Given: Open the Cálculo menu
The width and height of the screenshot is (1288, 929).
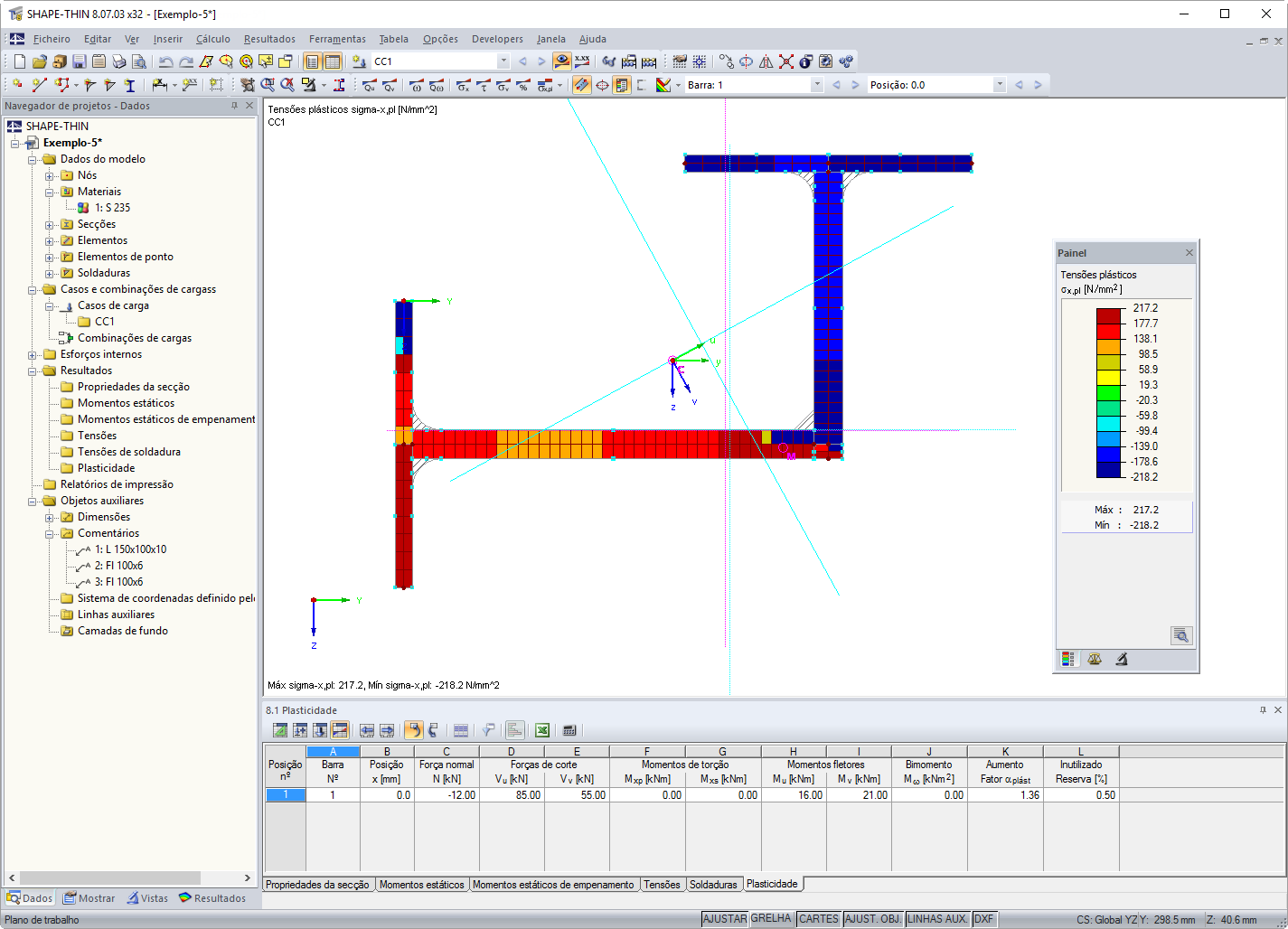Looking at the screenshot, I should (x=213, y=39).
